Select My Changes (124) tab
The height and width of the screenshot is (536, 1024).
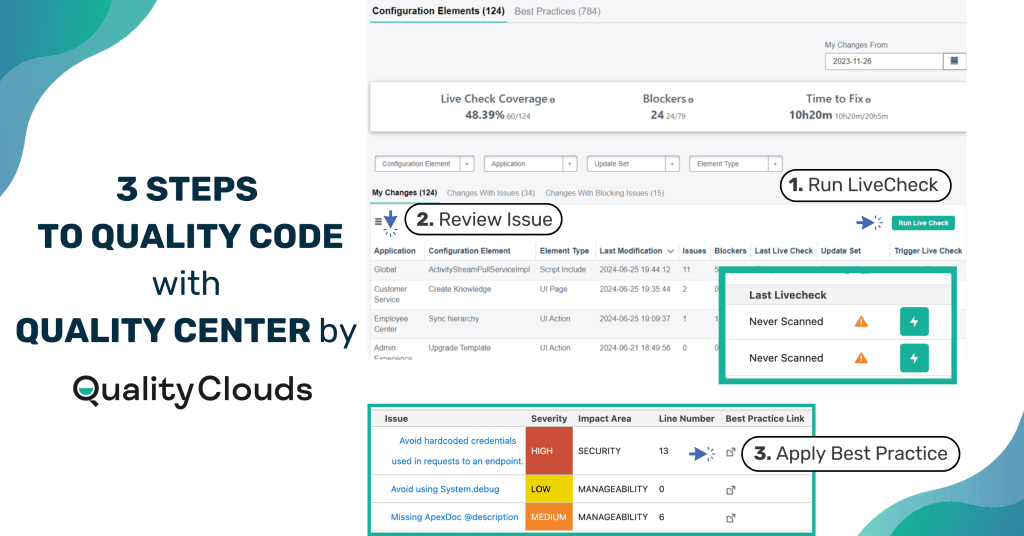(x=404, y=193)
